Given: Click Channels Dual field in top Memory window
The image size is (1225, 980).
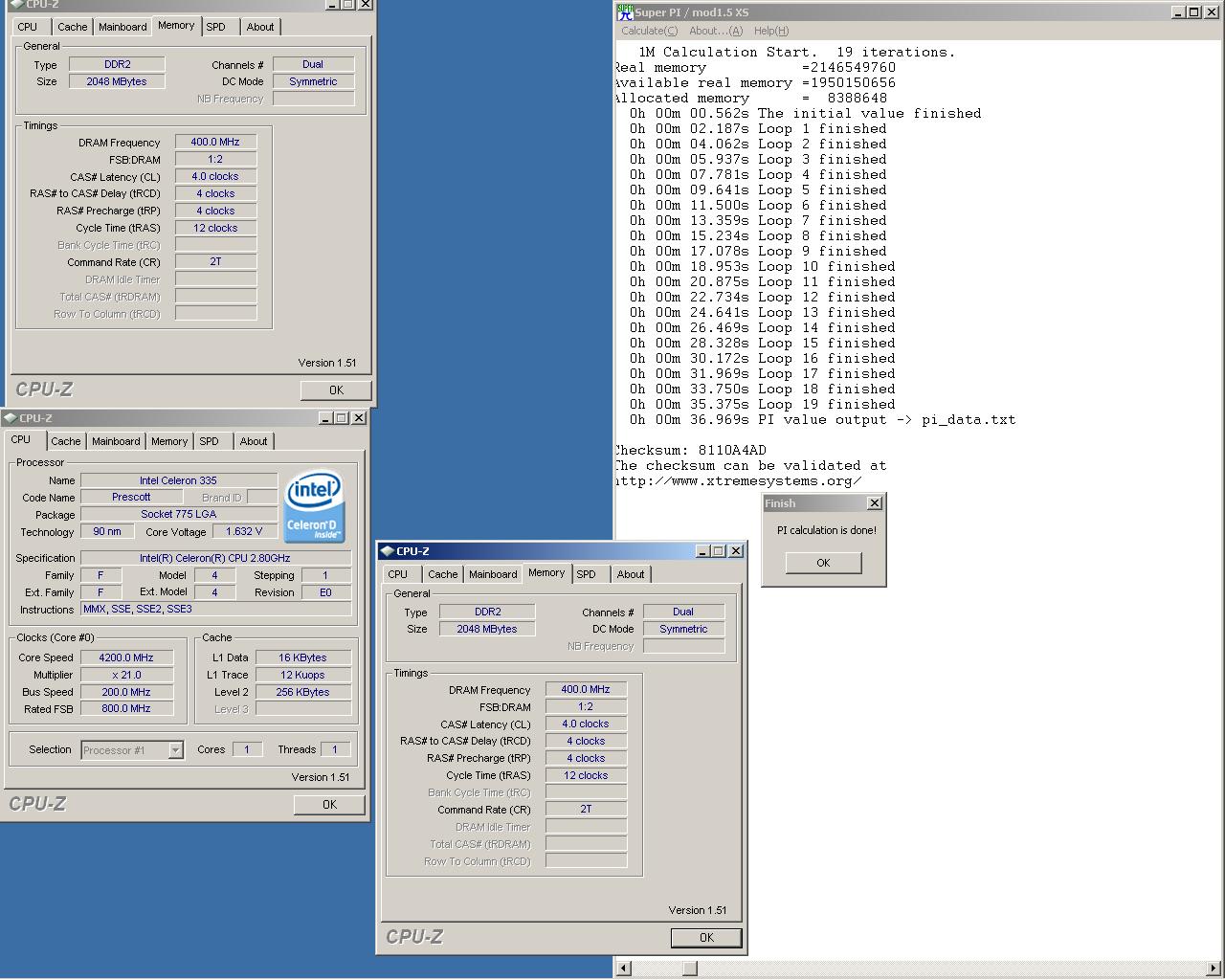Looking at the screenshot, I should pos(313,64).
